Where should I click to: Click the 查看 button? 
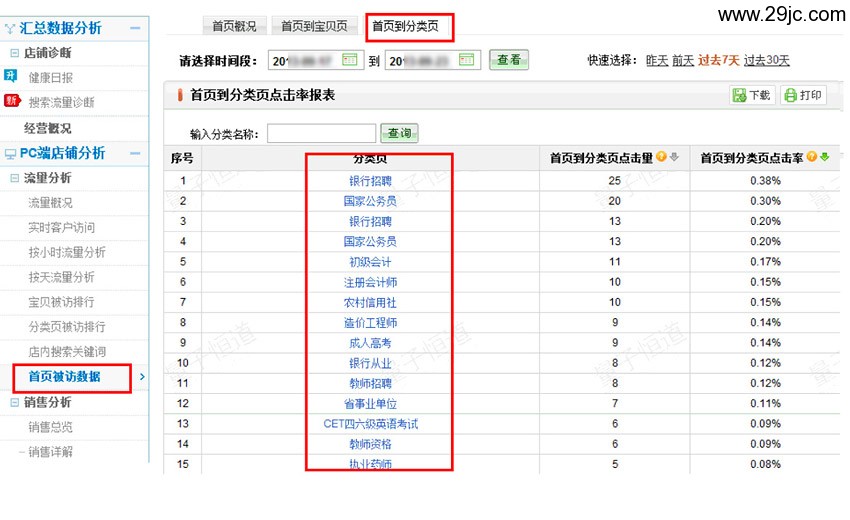[508, 60]
